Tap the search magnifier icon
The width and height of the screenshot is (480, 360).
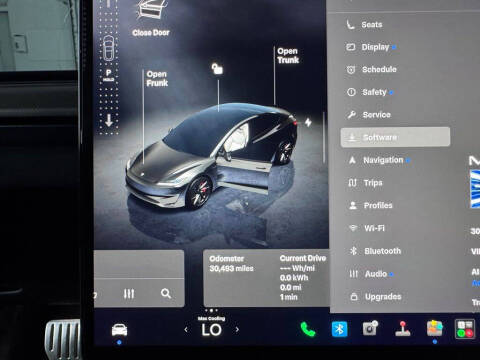[x=166, y=293]
